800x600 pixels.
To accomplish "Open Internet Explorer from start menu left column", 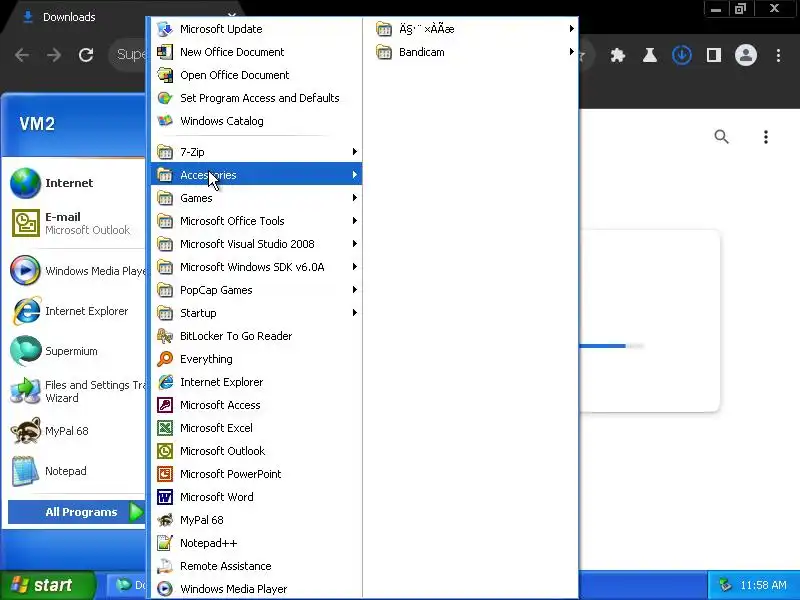I will click(x=76, y=311).
